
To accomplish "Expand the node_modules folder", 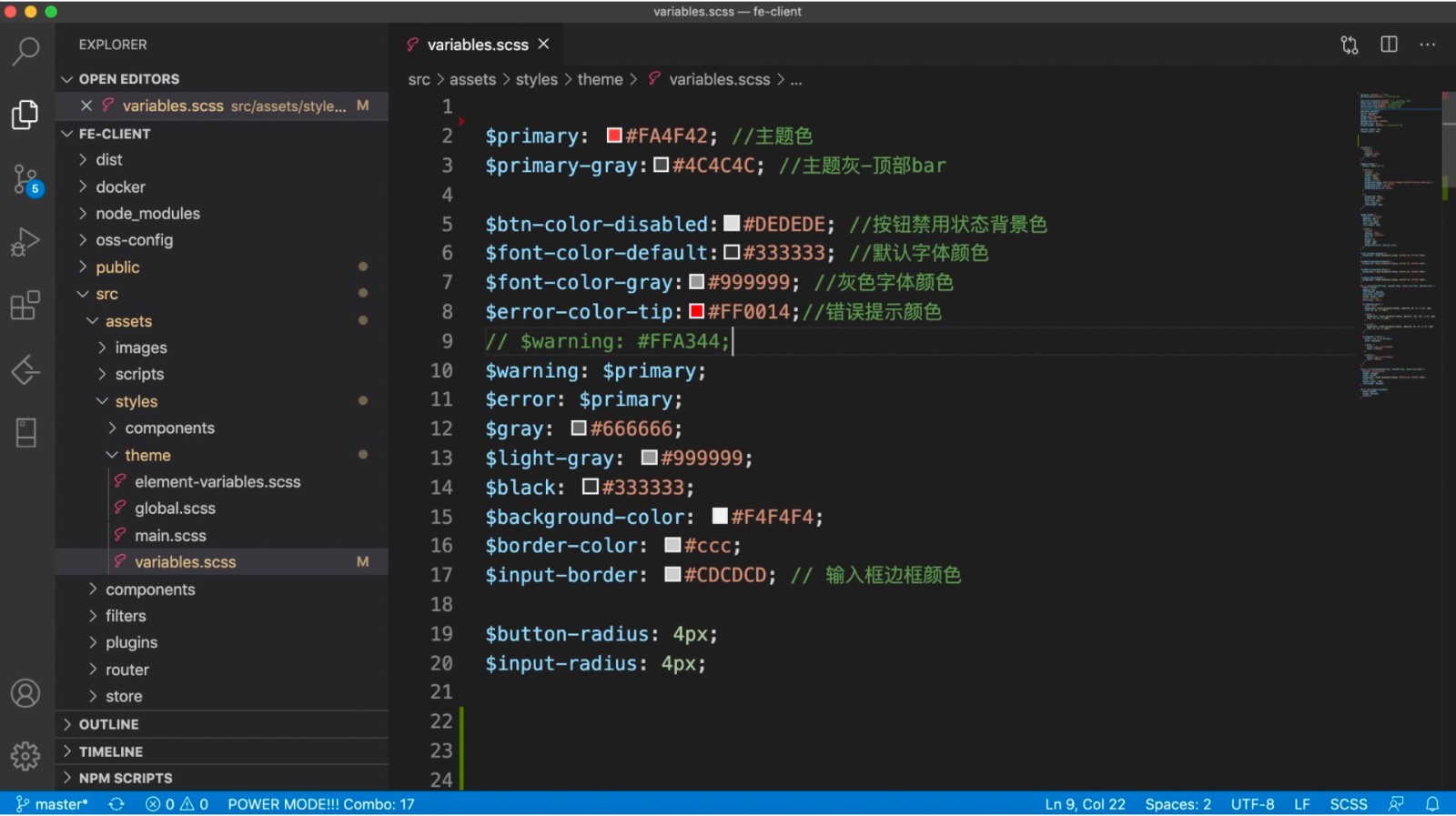I will [222, 214].
